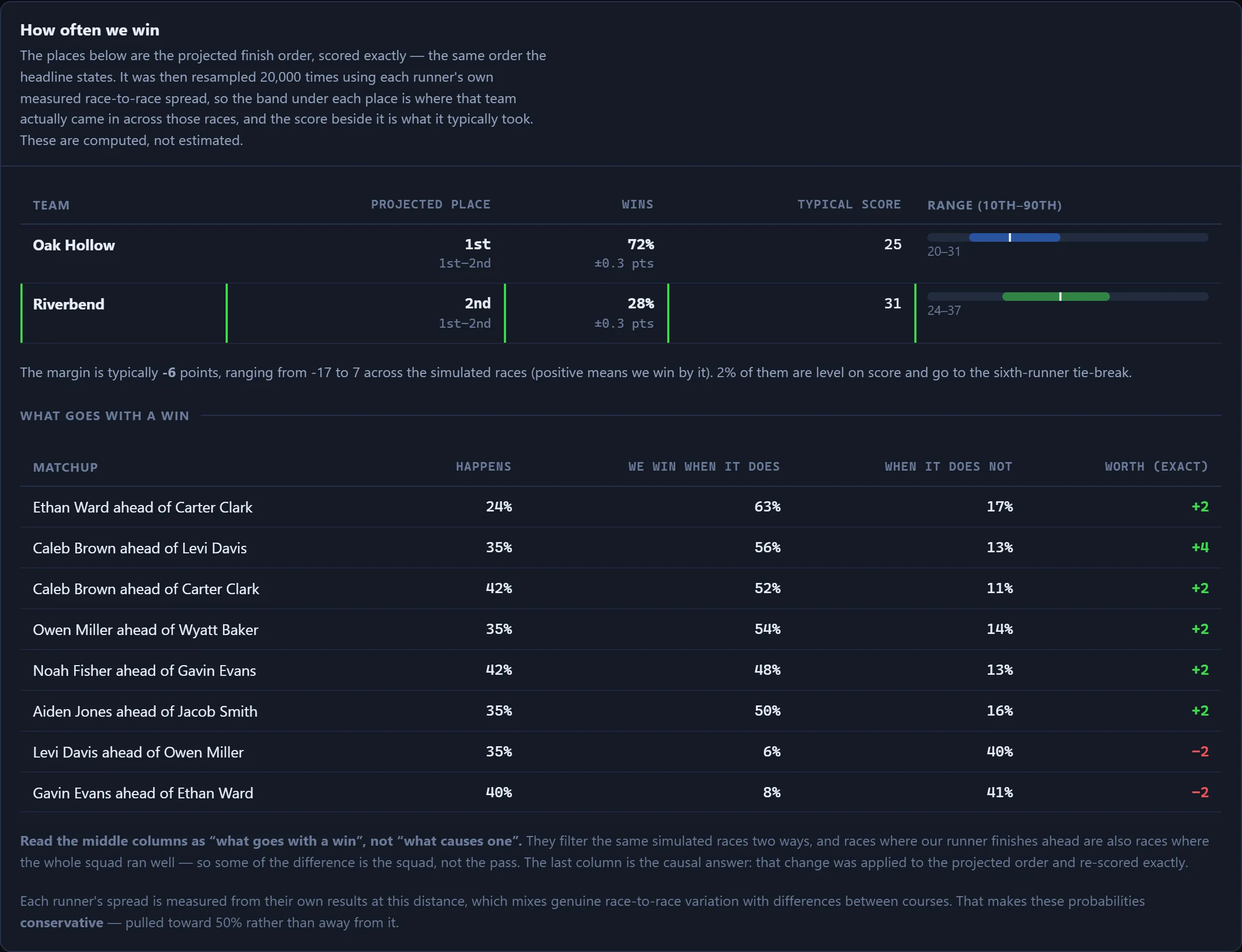Click the Oak Hollow team row
Image resolution: width=1242 pixels, height=952 pixels.
coord(620,253)
